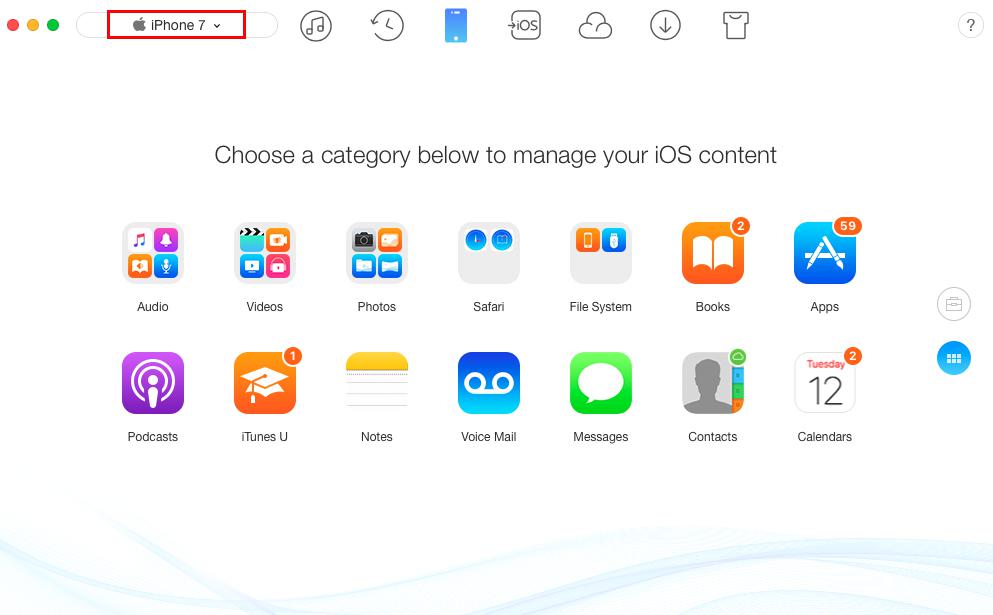Open the Messages category
This screenshot has width=993, height=615.
[x=600, y=383]
